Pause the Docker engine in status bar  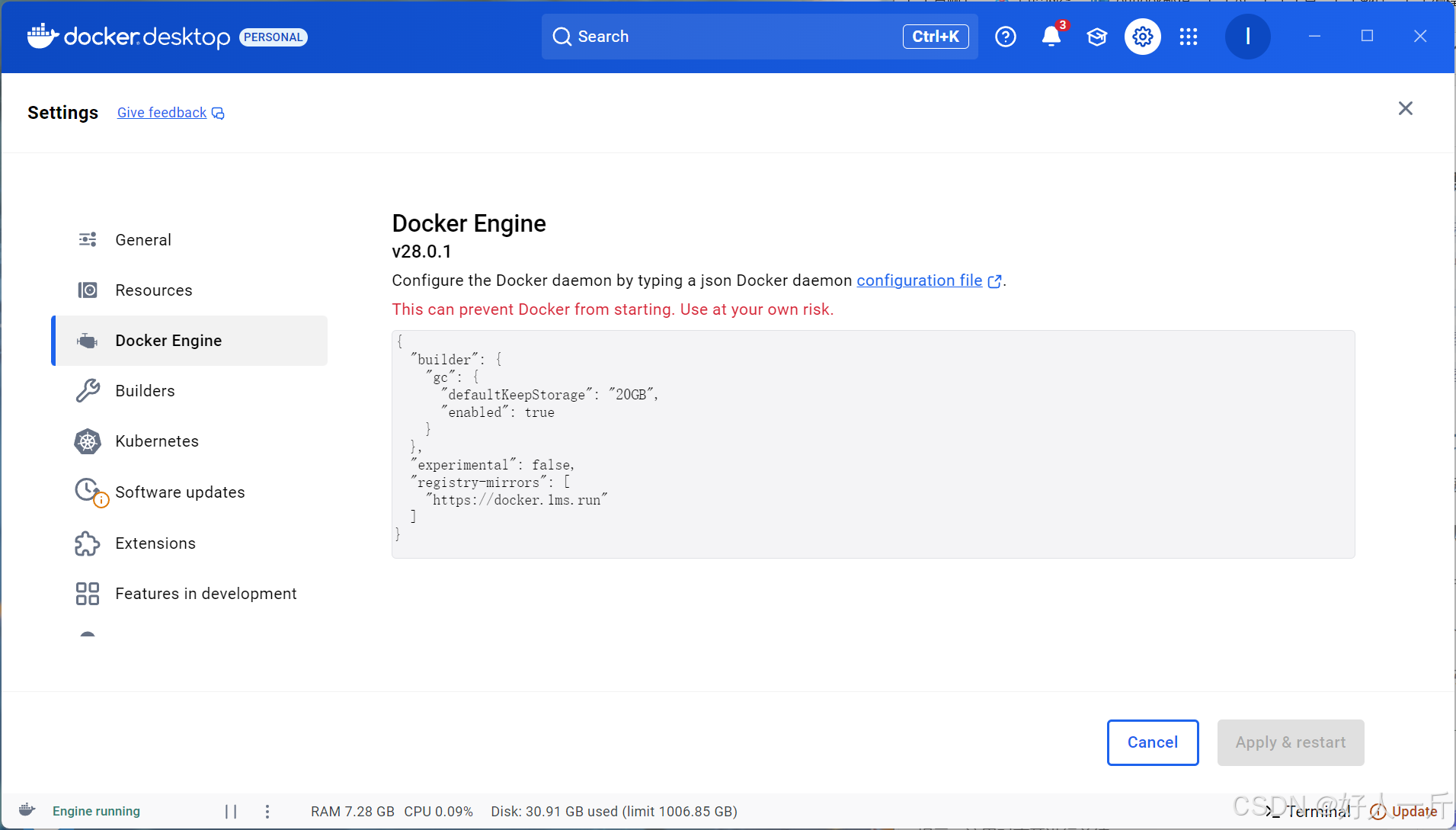[231, 812]
